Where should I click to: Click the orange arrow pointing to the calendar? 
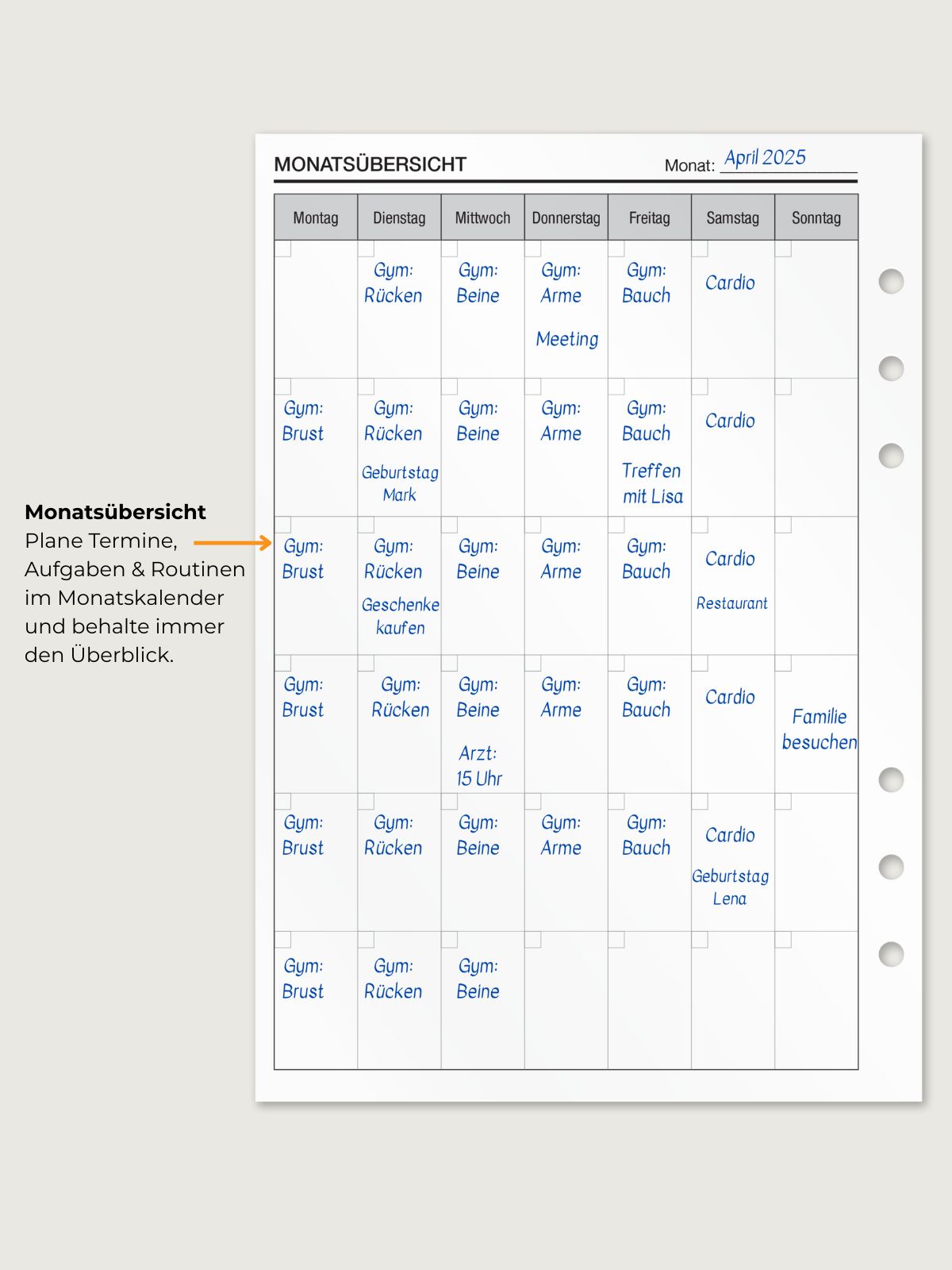232,543
